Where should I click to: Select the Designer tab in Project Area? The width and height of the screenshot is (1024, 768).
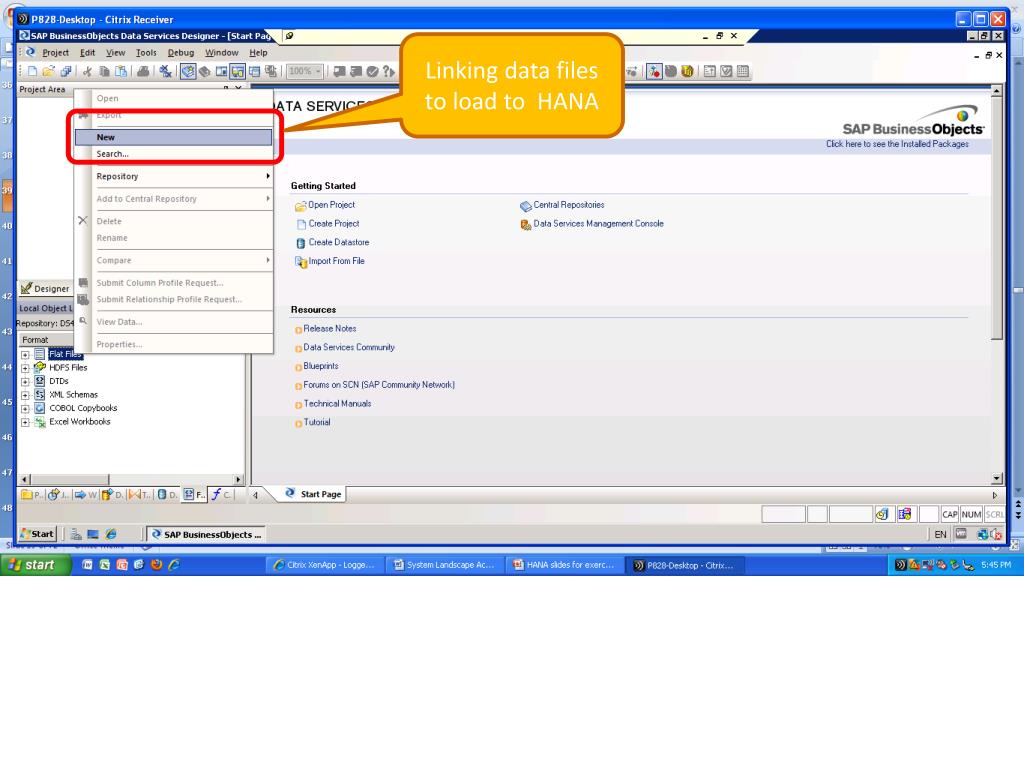[45, 289]
